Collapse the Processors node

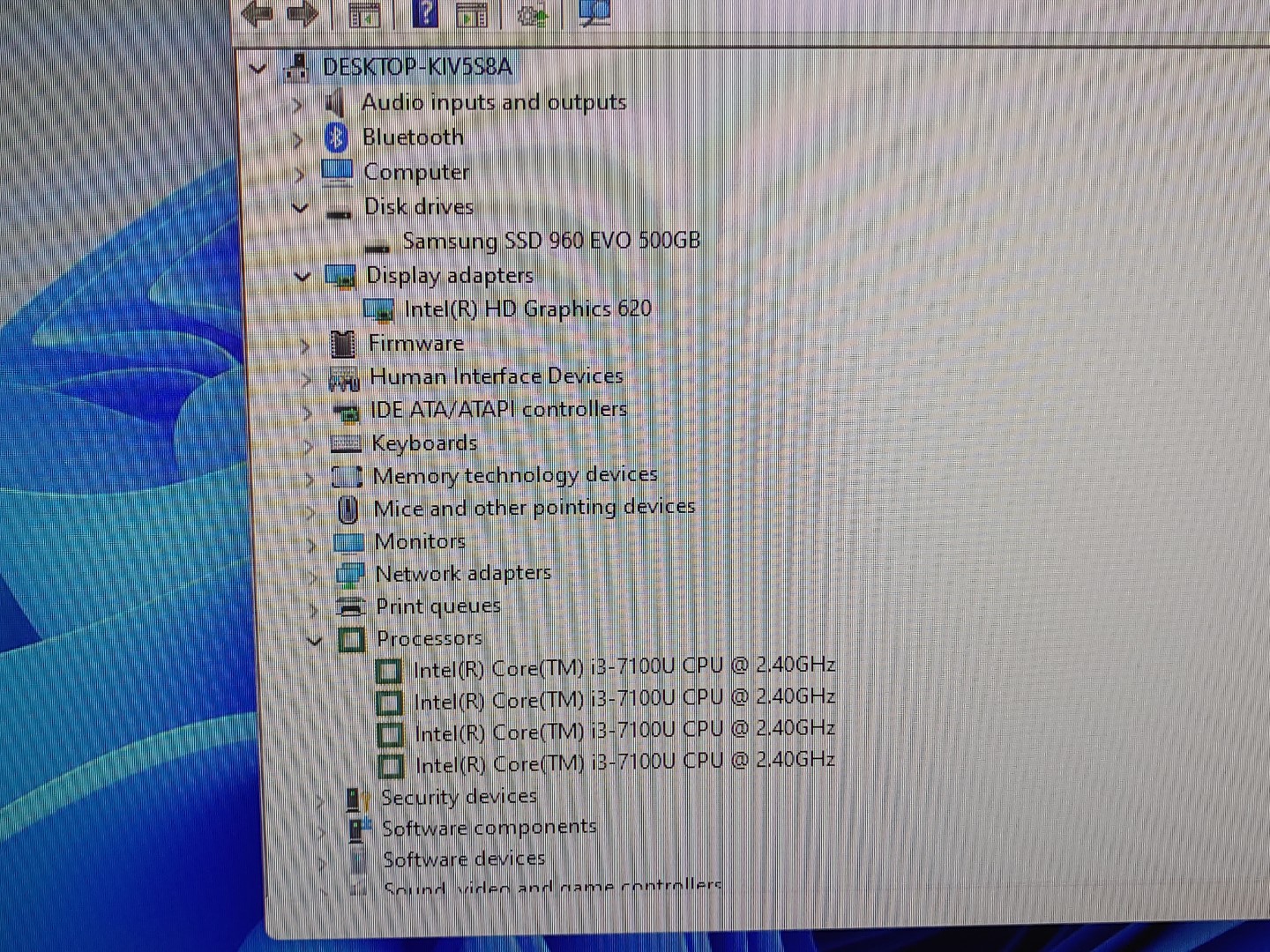coord(314,641)
